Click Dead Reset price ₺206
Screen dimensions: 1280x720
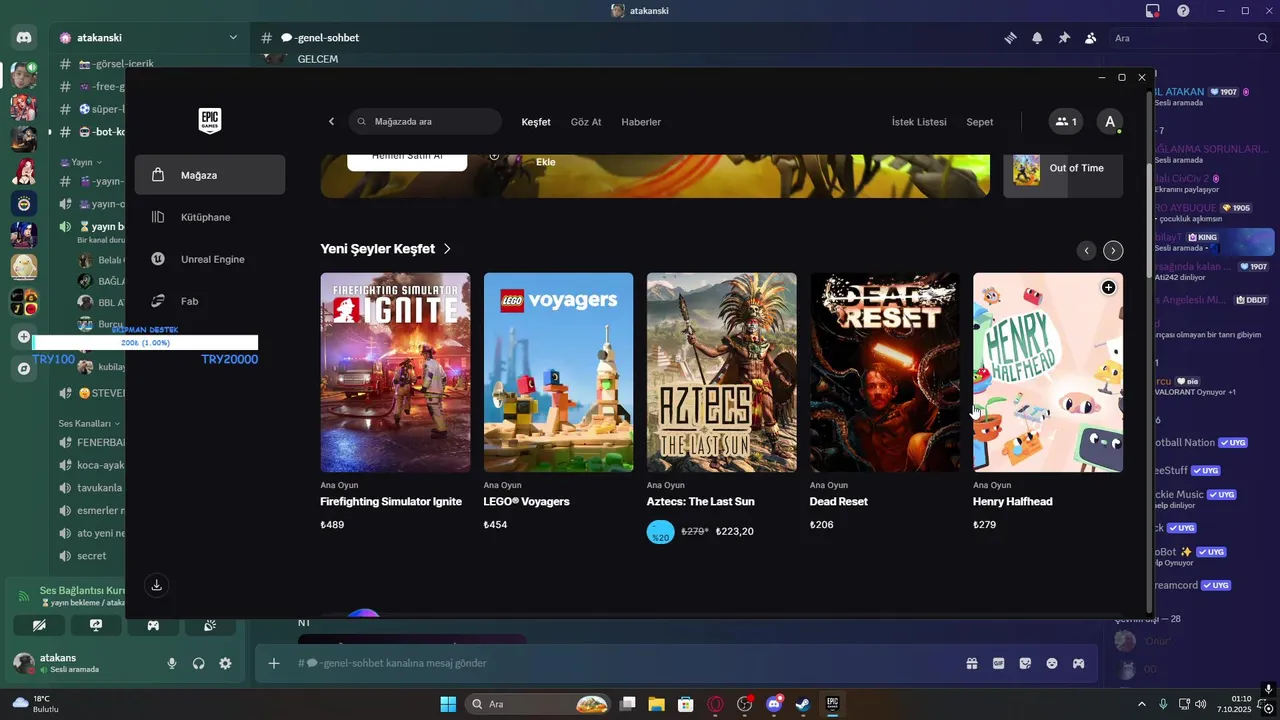point(822,525)
